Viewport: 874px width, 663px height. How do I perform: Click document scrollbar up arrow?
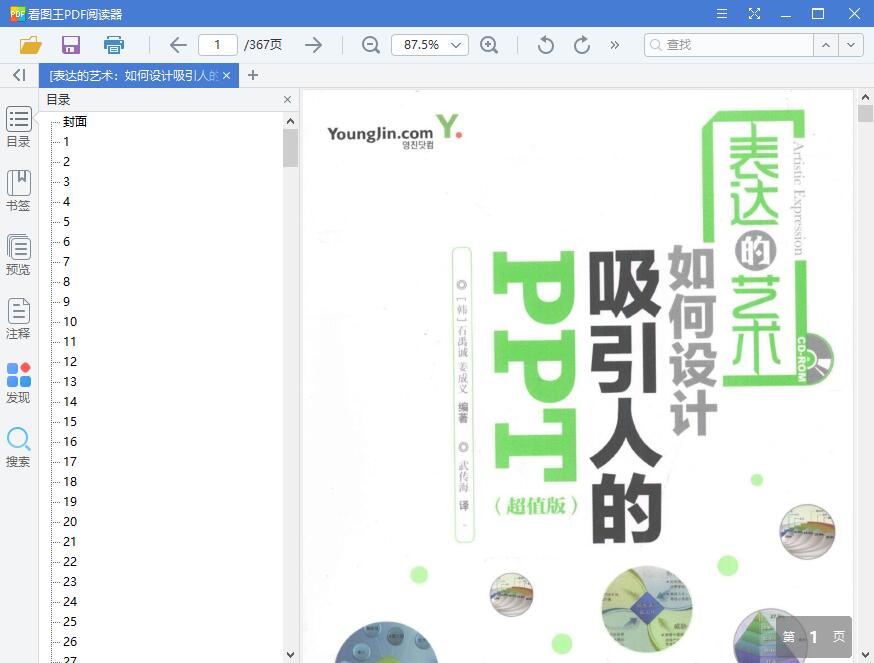pos(865,97)
